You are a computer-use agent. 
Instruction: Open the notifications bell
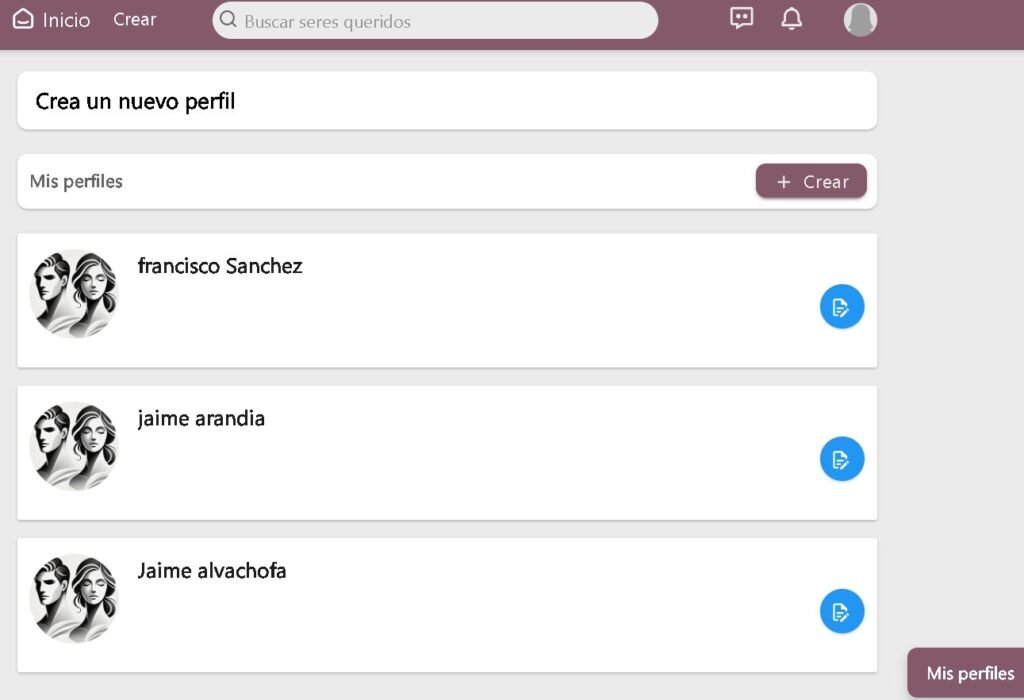pos(792,19)
